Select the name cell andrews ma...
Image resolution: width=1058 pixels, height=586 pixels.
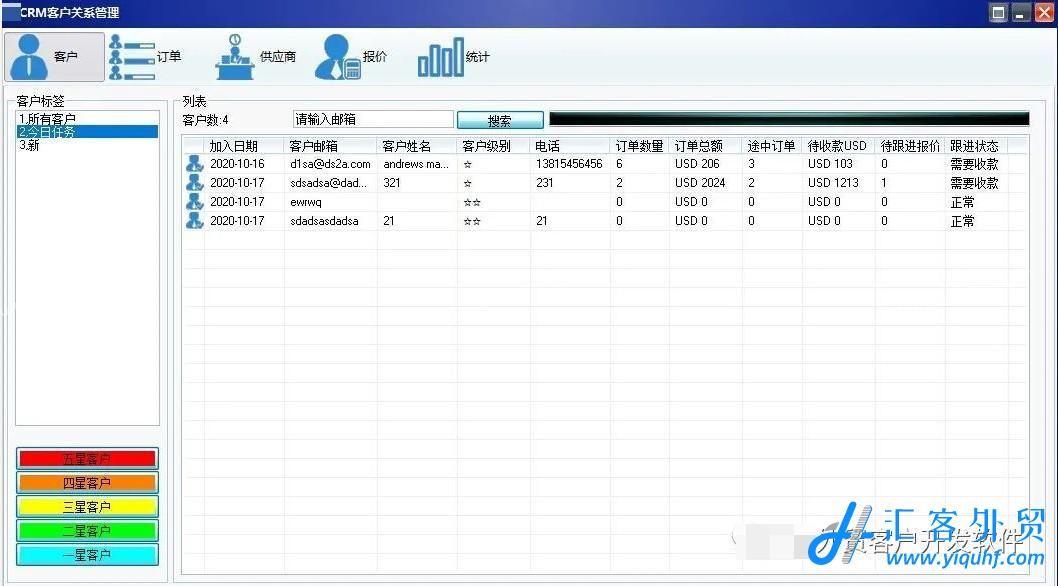(x=416, y=164)
